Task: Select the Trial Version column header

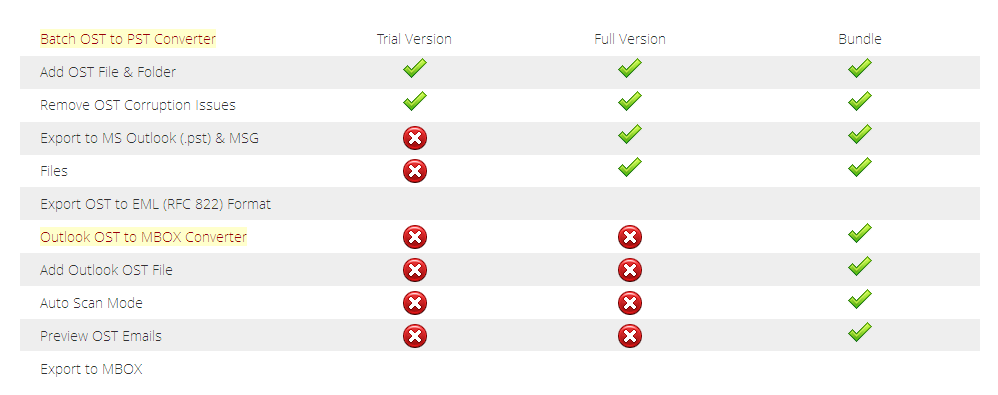Action: tap(414, 39)
